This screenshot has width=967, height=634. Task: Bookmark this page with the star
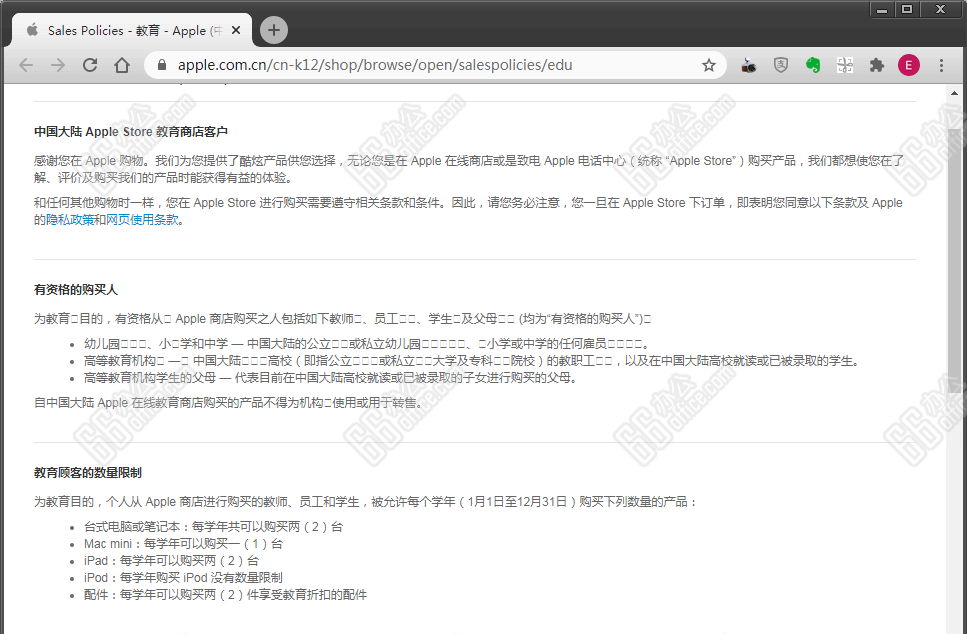709,65
